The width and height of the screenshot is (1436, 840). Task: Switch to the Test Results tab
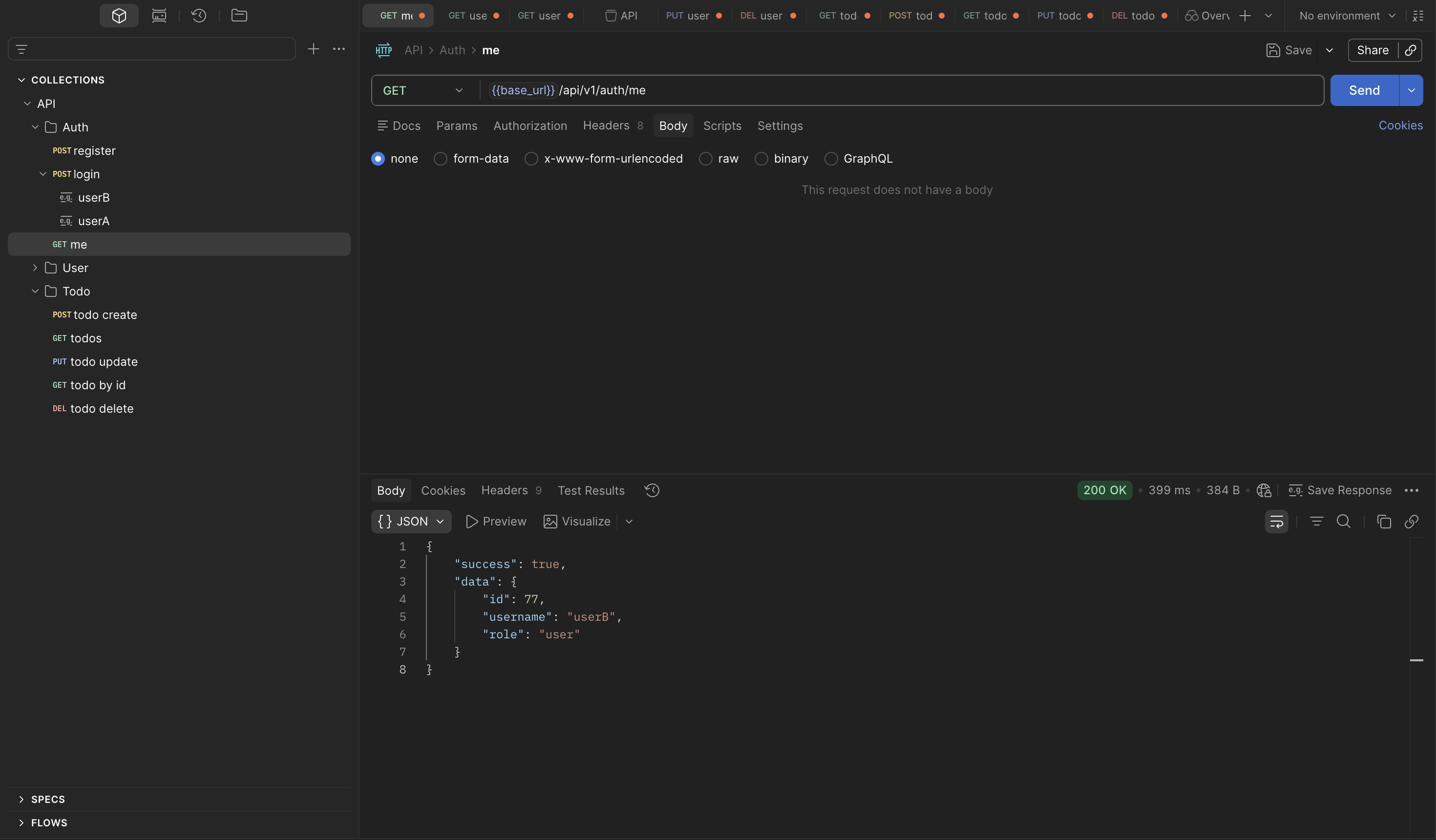(591, 490)
